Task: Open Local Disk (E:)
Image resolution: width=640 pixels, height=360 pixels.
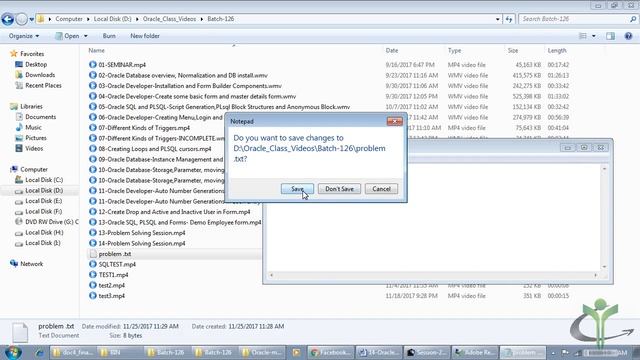Action: (44, 201)
